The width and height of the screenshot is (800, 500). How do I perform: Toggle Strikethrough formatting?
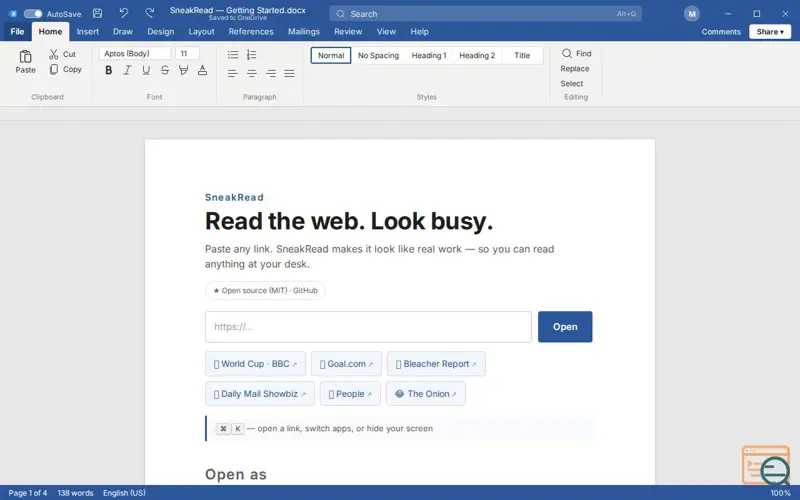(165, 70)
